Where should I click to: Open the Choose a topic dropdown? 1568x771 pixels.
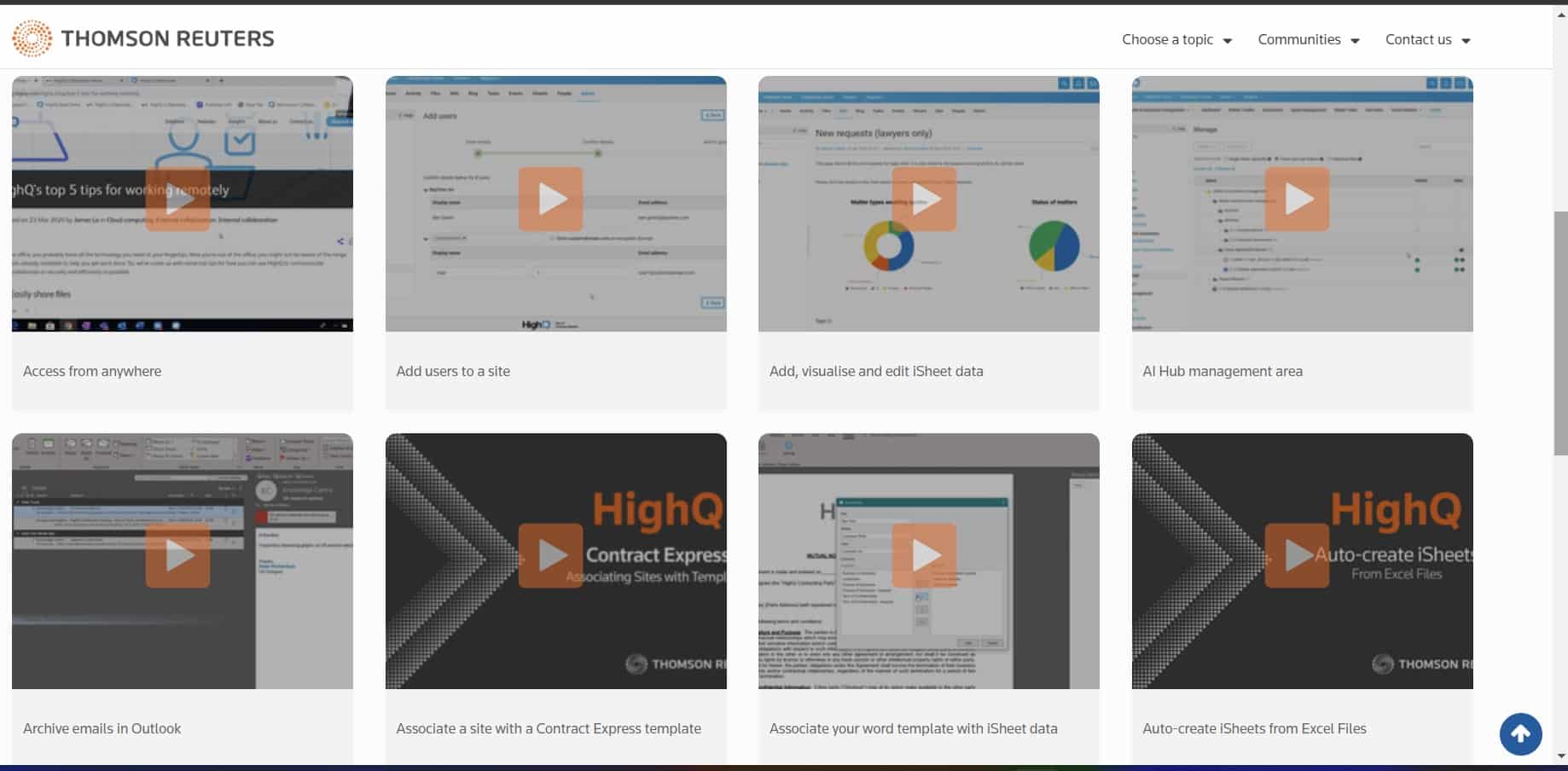pyautogui.click(x=1176, y=39)
